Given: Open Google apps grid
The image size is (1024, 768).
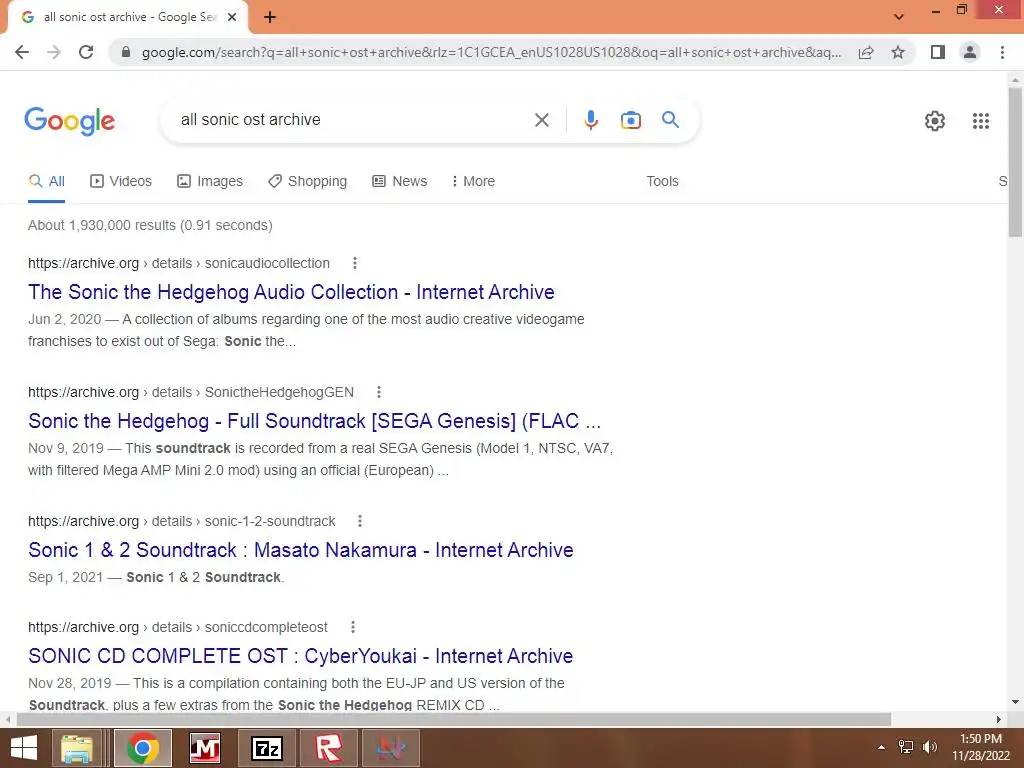Looking at the screenshot, I should (980, 121).
